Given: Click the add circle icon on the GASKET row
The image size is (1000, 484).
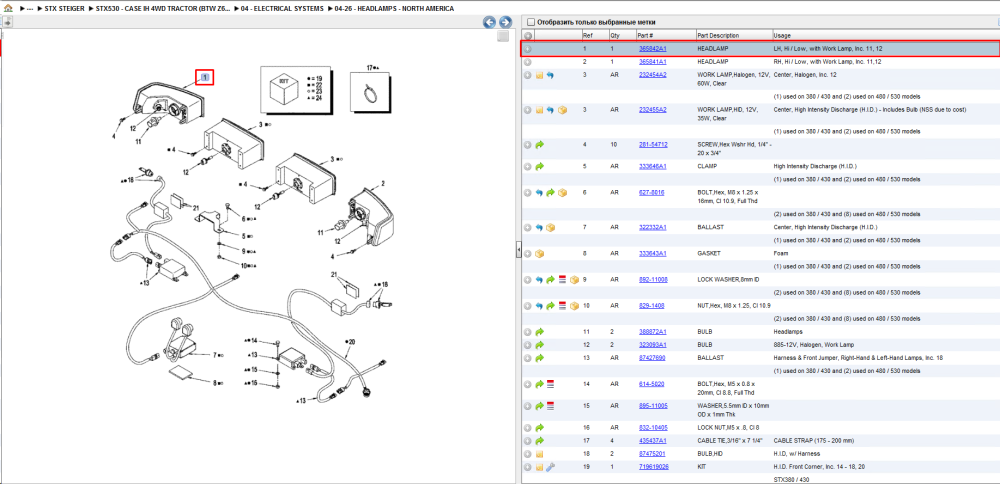Looking at the screenshot, I should (528, 254).
